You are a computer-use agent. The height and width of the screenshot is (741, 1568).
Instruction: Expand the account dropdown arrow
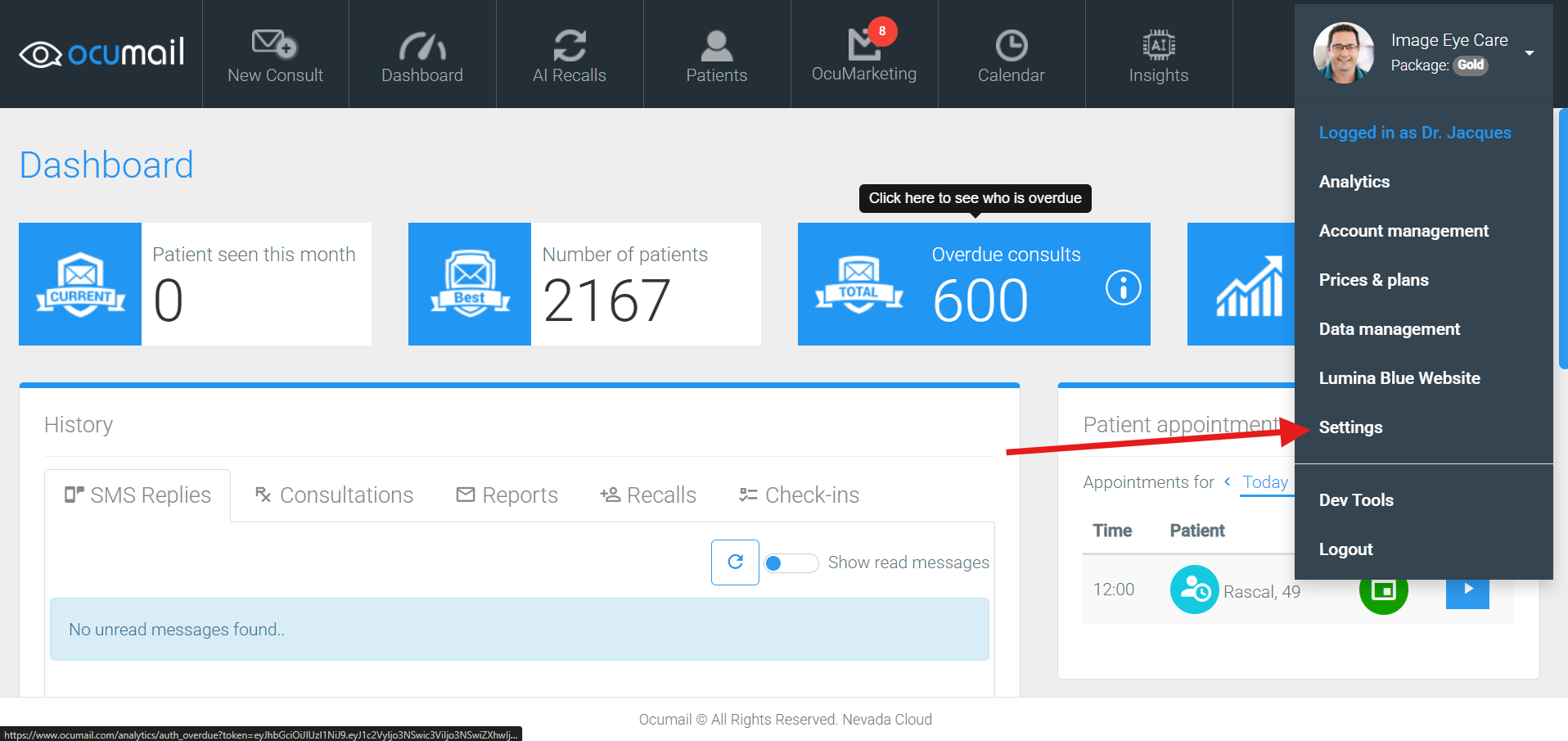[1530, 53]
